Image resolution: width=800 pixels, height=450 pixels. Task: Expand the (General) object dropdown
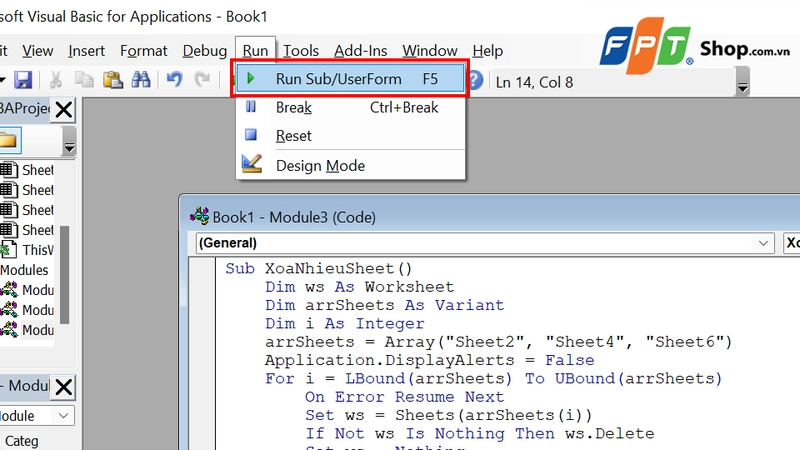(763, 243)
